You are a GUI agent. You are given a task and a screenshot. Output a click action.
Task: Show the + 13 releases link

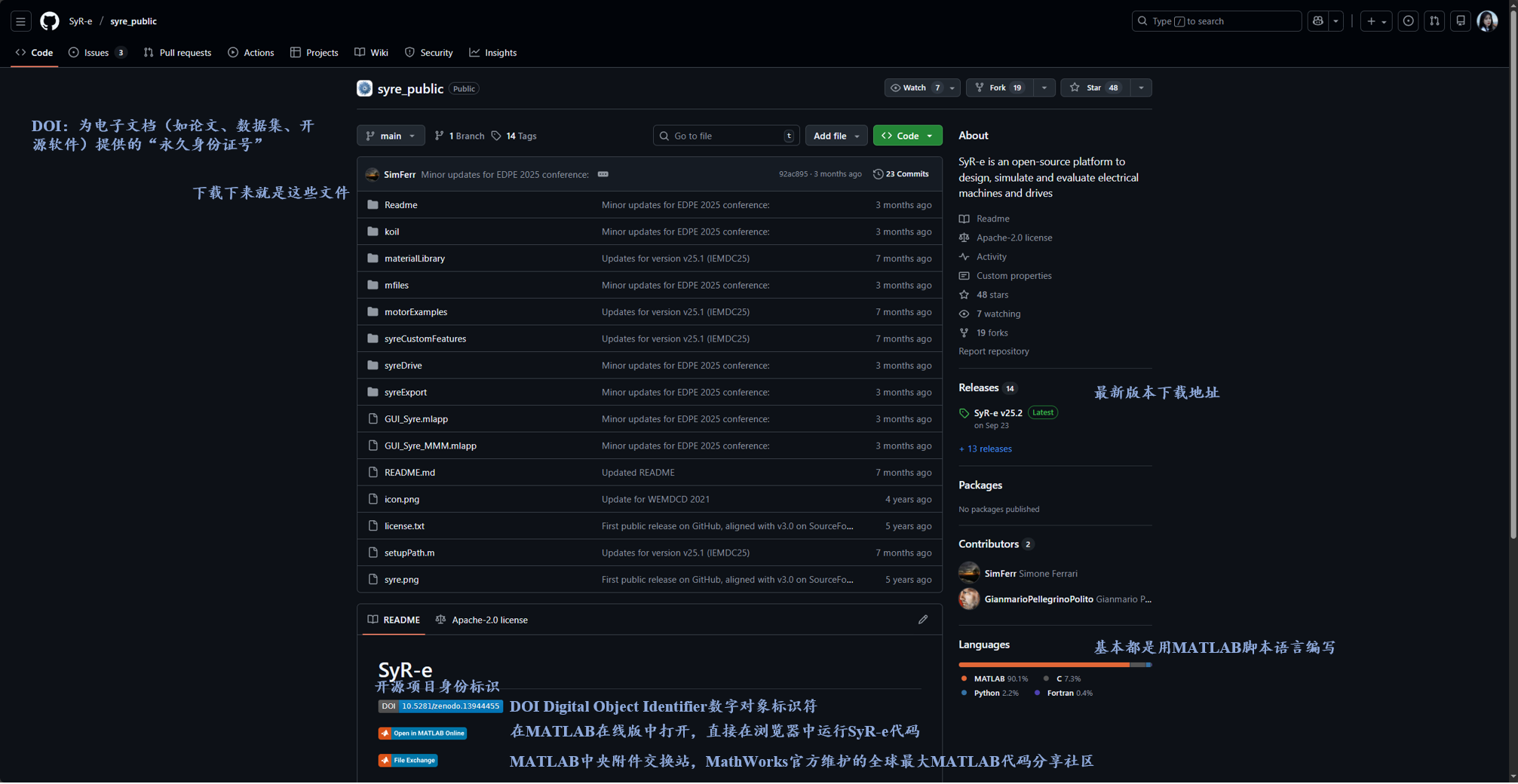(x=986, y=449)
